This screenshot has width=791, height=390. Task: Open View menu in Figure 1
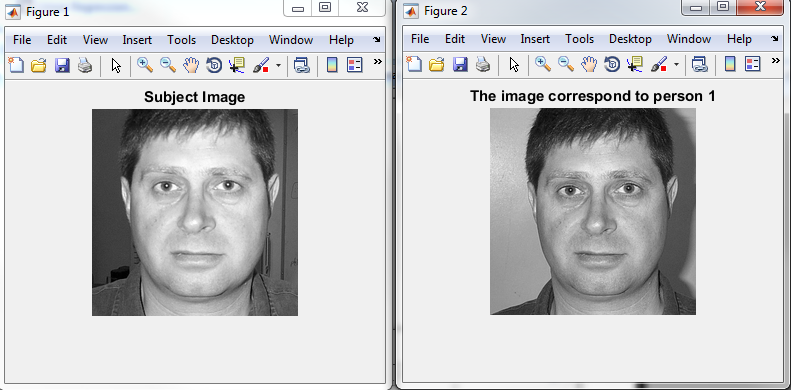(95, 40)
